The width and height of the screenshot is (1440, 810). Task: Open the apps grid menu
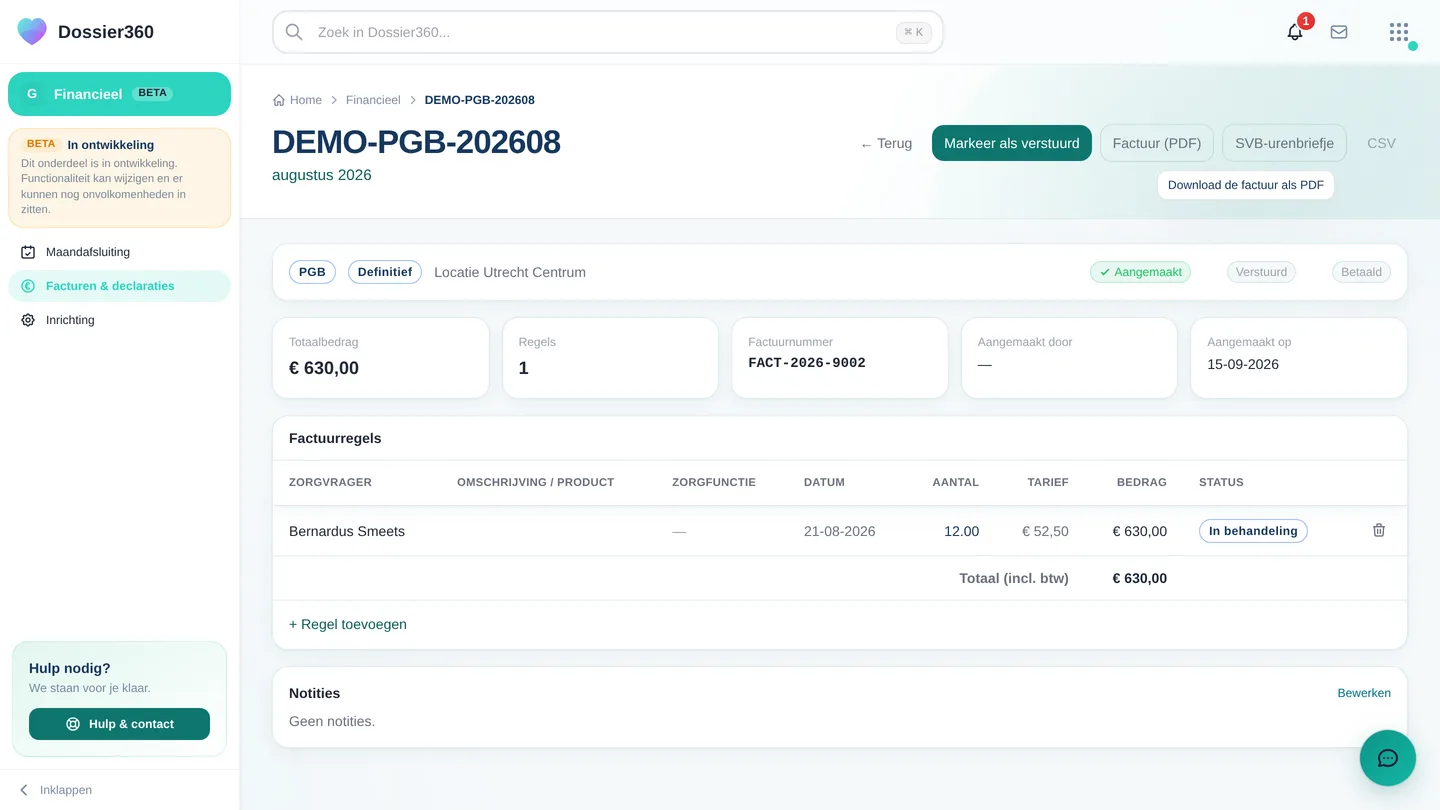click(x=1399, y=32)
